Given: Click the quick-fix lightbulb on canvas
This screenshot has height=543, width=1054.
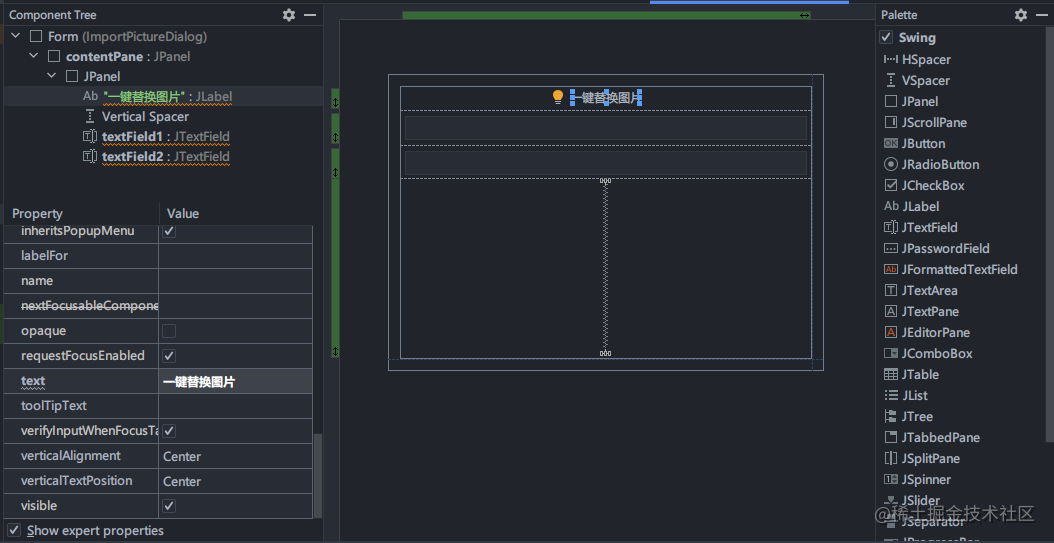Looking at the screenshot, I should [x=557, y=97].
